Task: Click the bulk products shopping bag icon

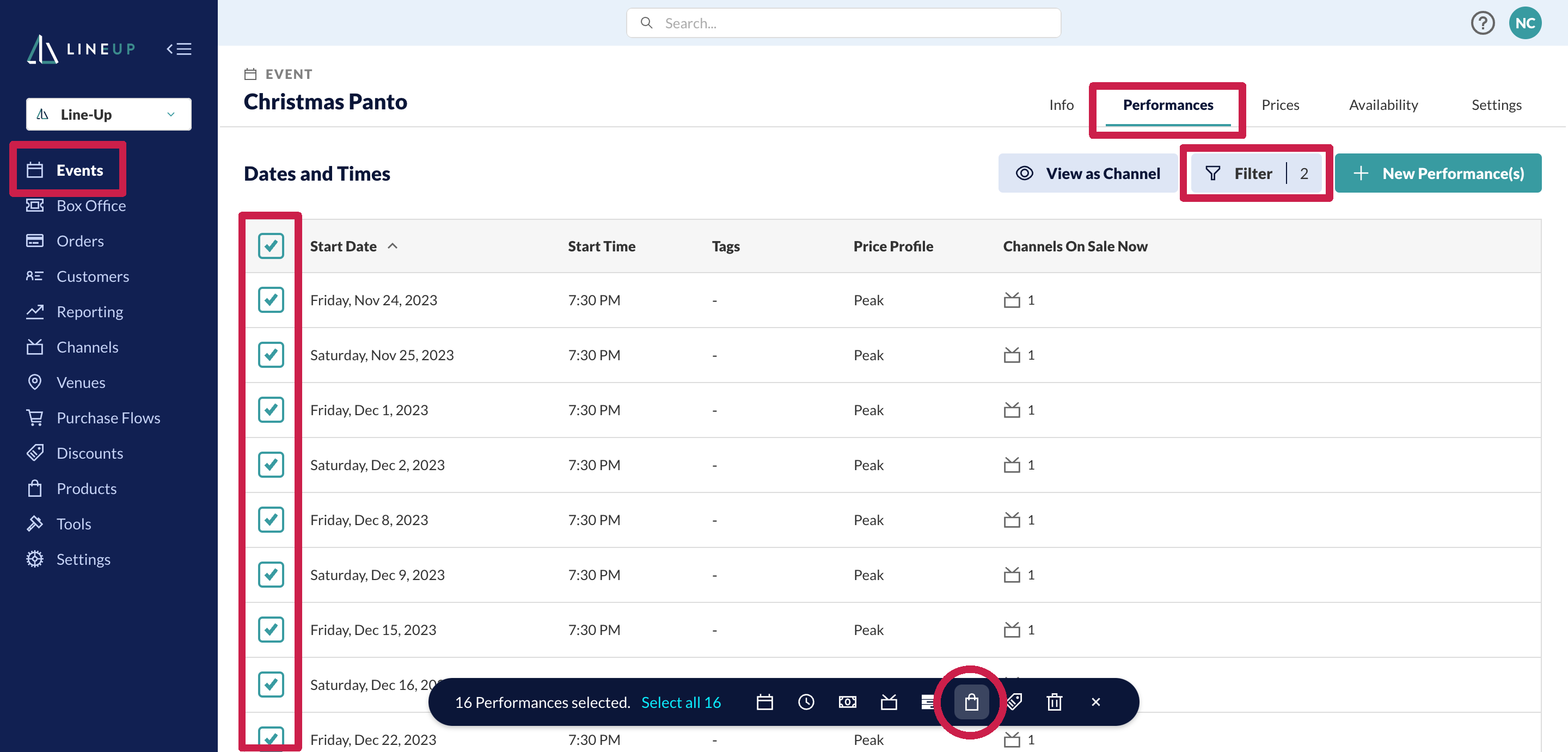Action: (971, 702)
